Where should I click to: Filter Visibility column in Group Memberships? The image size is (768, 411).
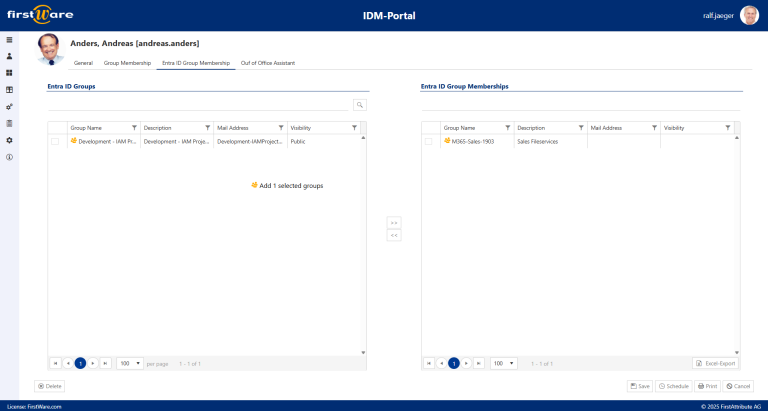point(728,128)
